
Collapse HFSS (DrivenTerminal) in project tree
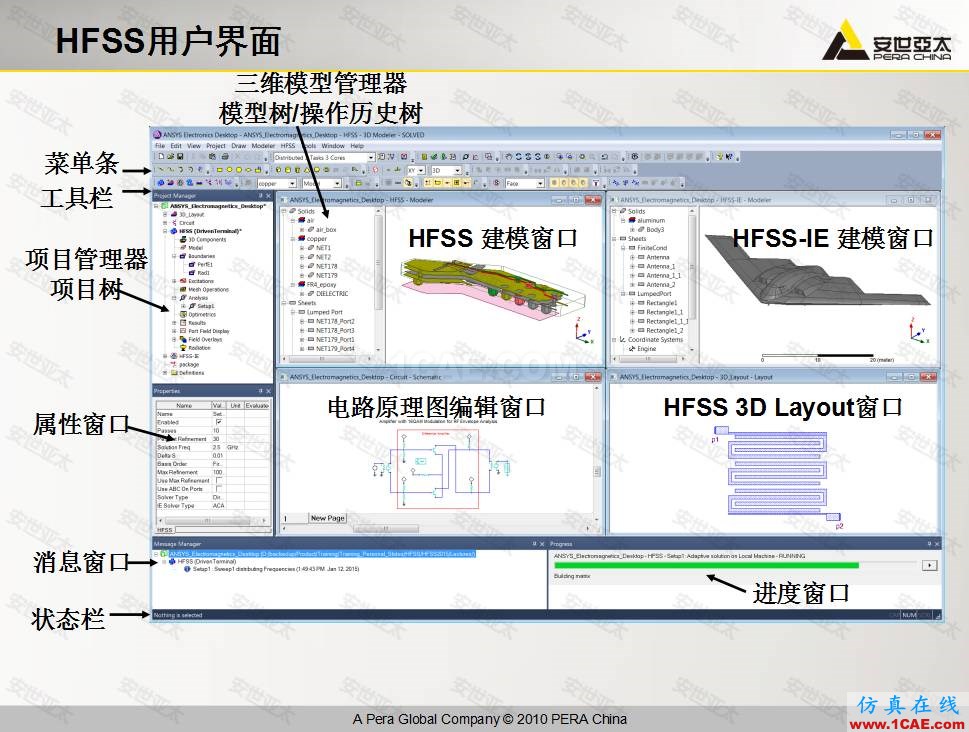[x=166, y=231]
